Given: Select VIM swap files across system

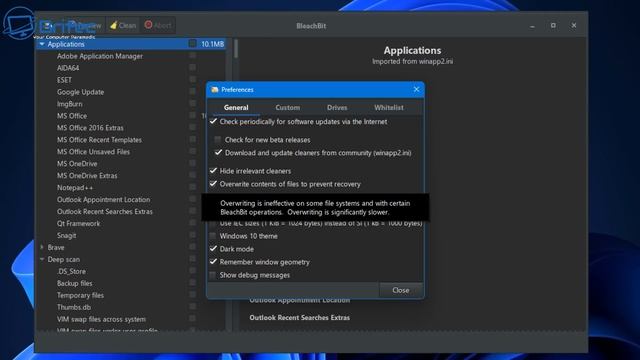Looking at the screenshot, I should click(101, 319).
